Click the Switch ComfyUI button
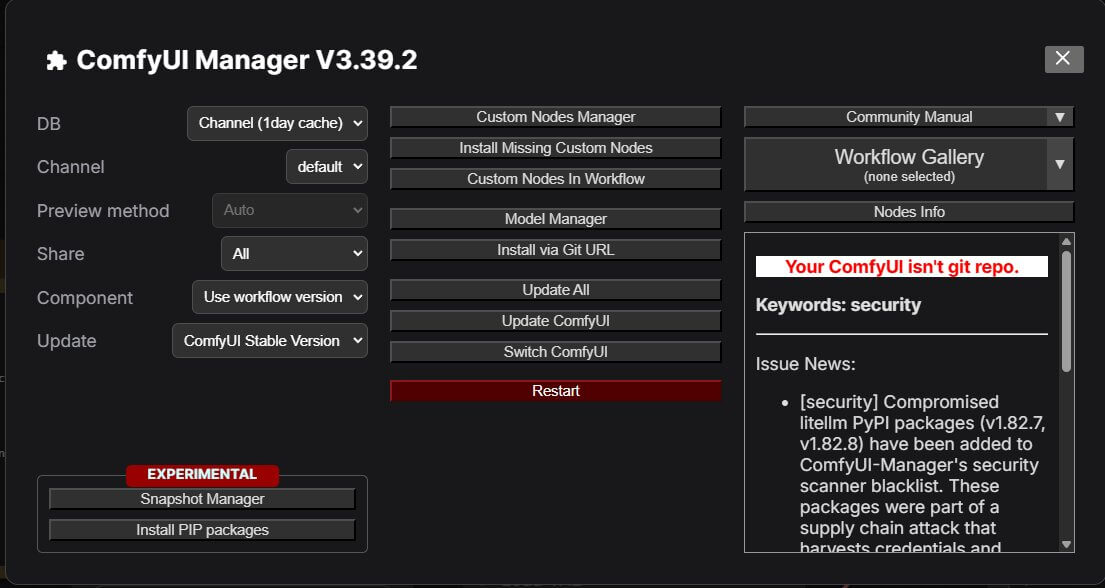This screenshot has width=1105, height=588. click(x=555, y=352)
